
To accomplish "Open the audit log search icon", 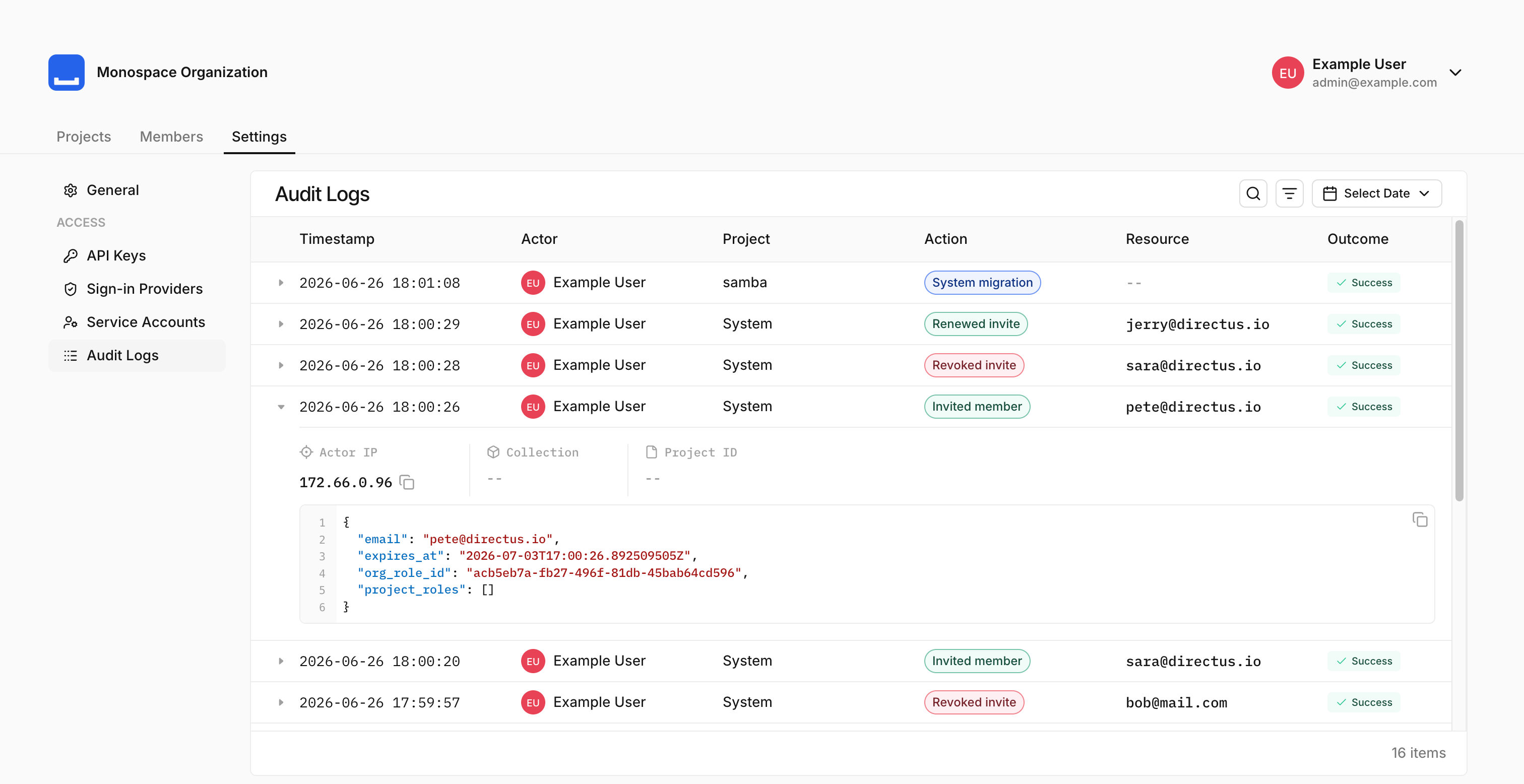I will coord(1253,193).
